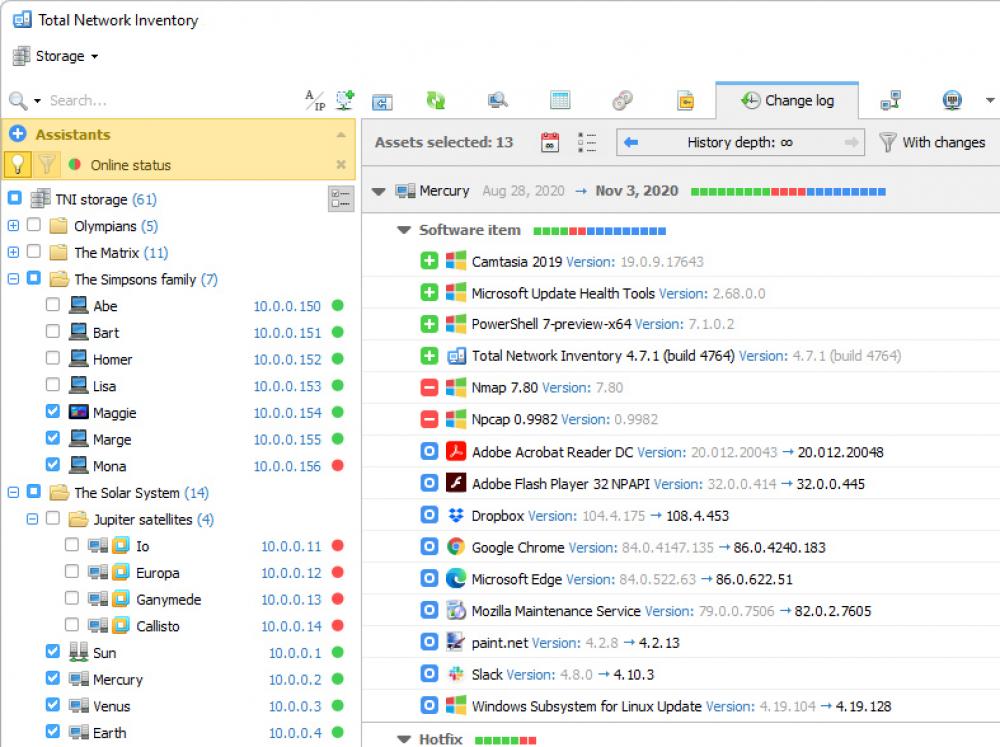Select the scan assets toolbar icon
1000x747 pixels.
point(345,100)
